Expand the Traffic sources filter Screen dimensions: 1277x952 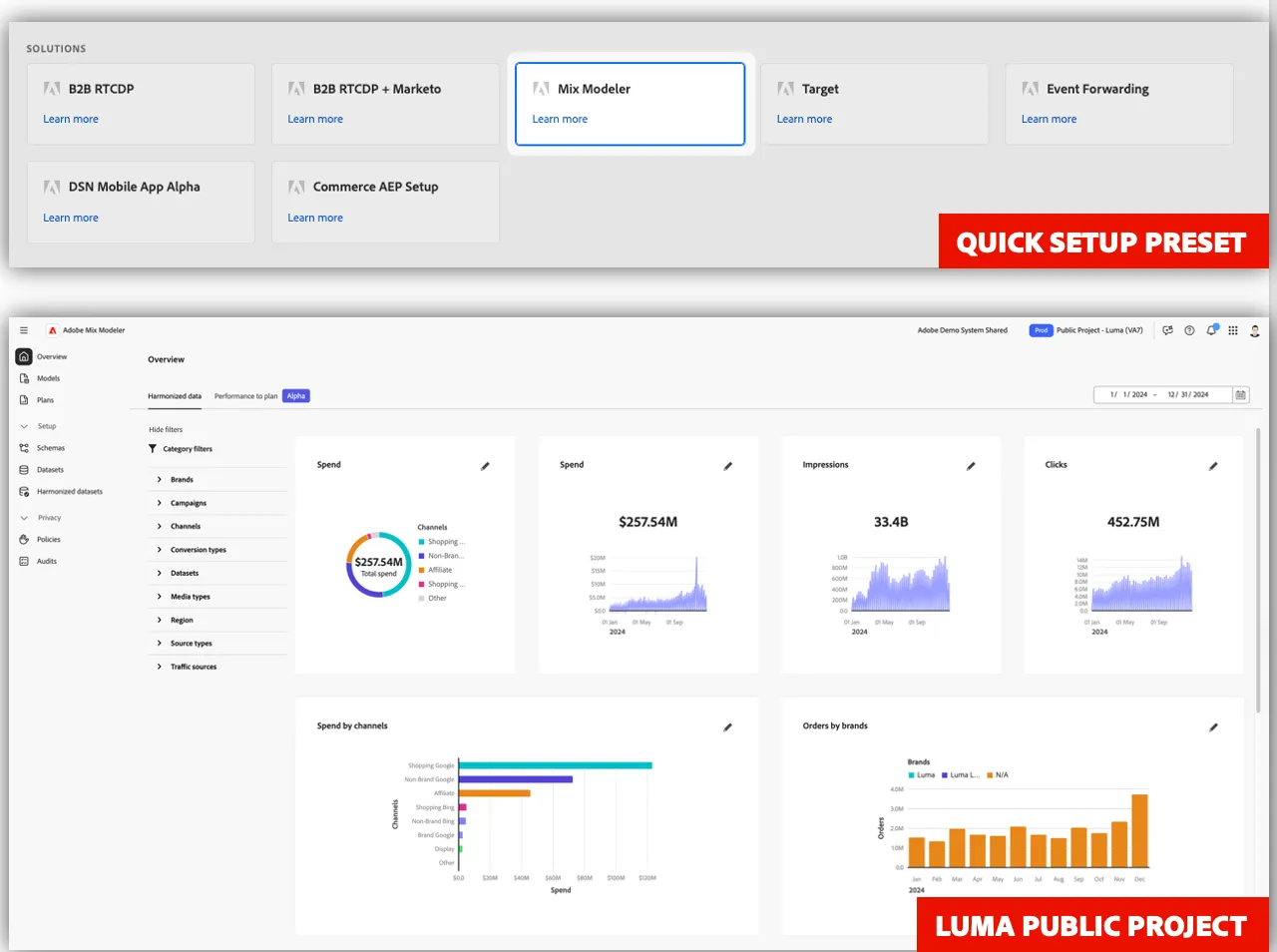[160, 667]
